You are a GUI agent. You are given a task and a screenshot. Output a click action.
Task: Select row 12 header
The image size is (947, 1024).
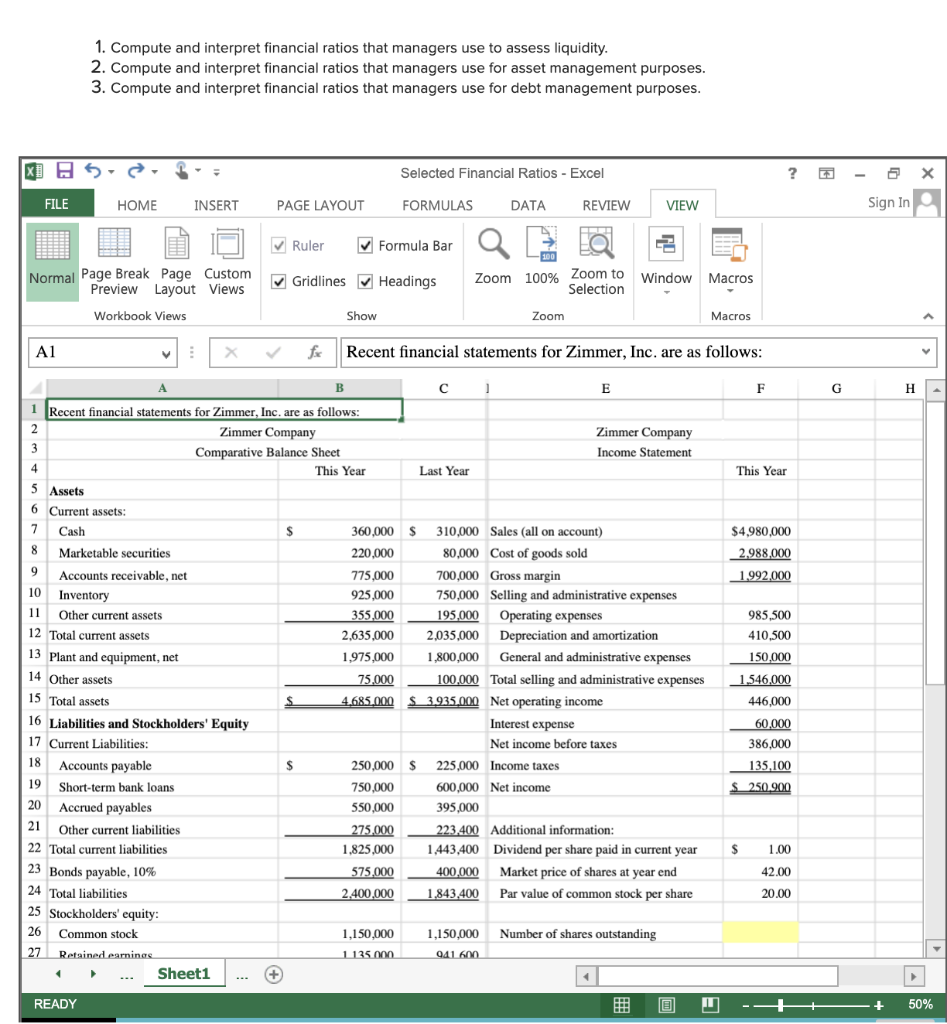pos(35,633)
